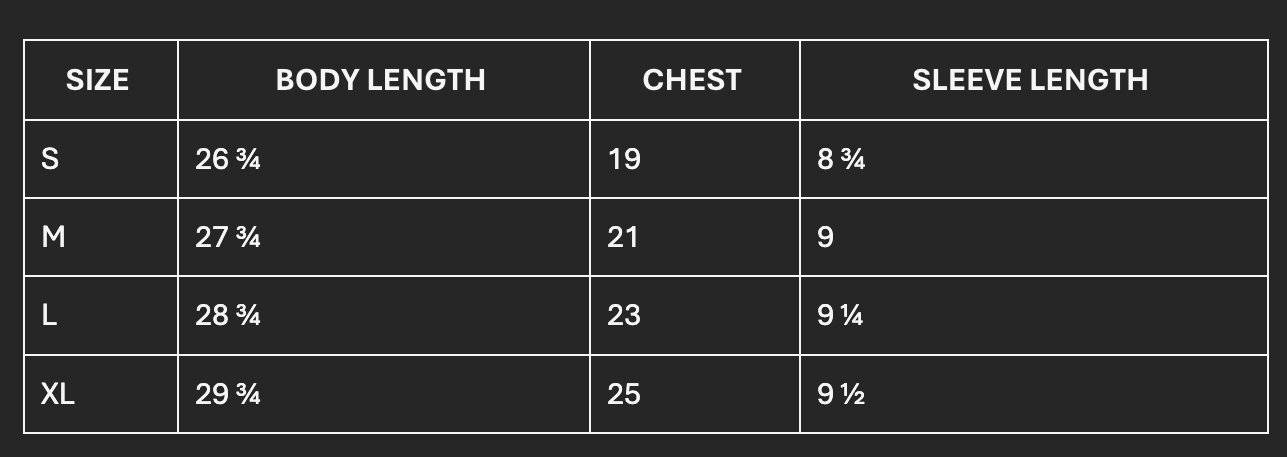Click the chest value 21
The height and width of the screenshot is (457, 1287).
(x=623, y=237)
